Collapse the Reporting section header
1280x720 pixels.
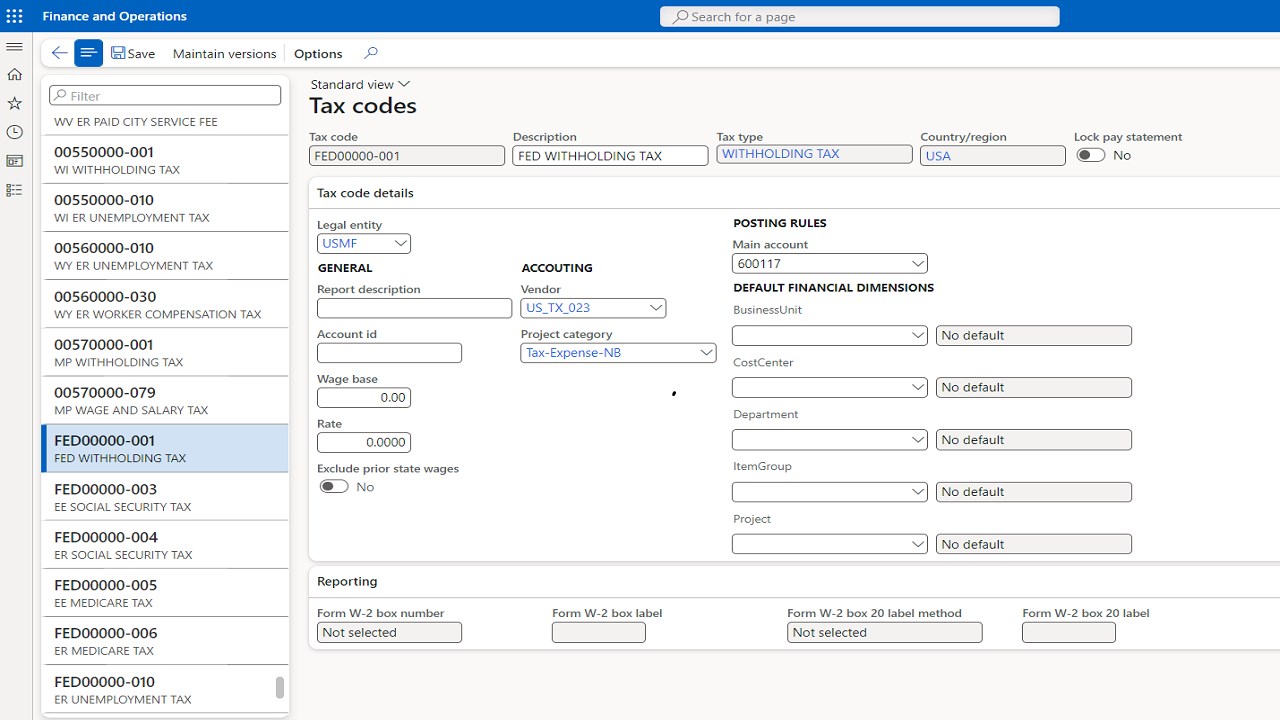pyautogui.click(x=347, y=581)
